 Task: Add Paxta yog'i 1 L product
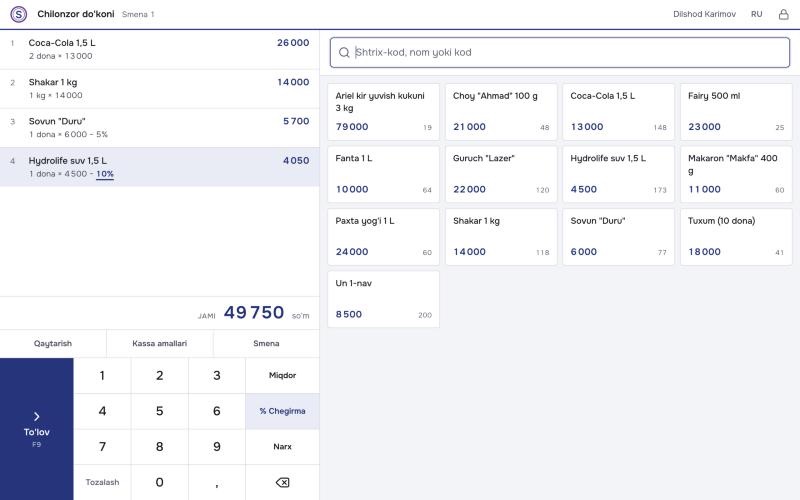tap(383, 237)
